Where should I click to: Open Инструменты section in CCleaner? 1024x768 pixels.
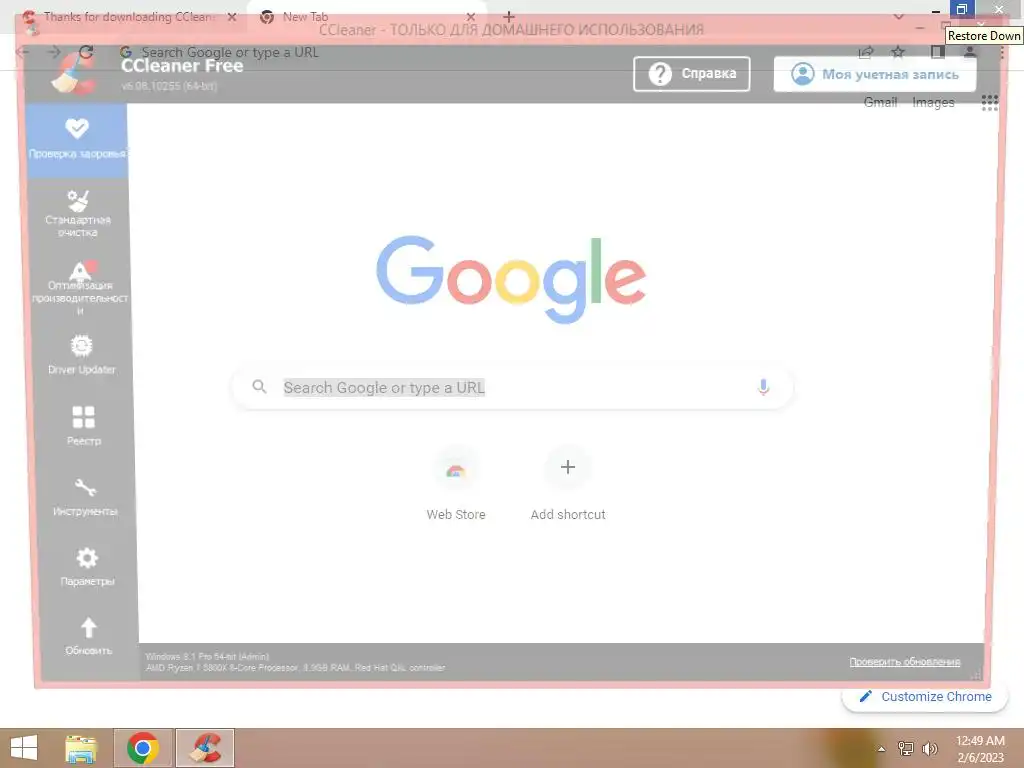86,496
